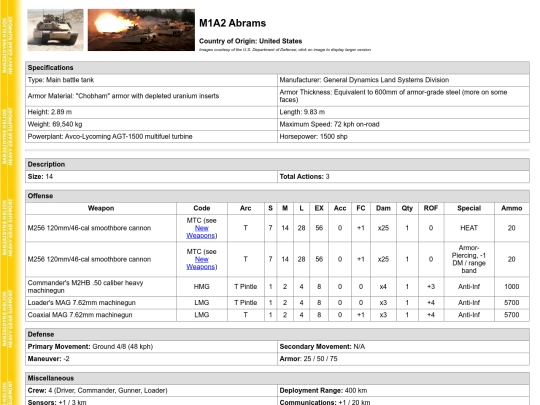Click the M1A2 Abrams page title

(232, 23)
